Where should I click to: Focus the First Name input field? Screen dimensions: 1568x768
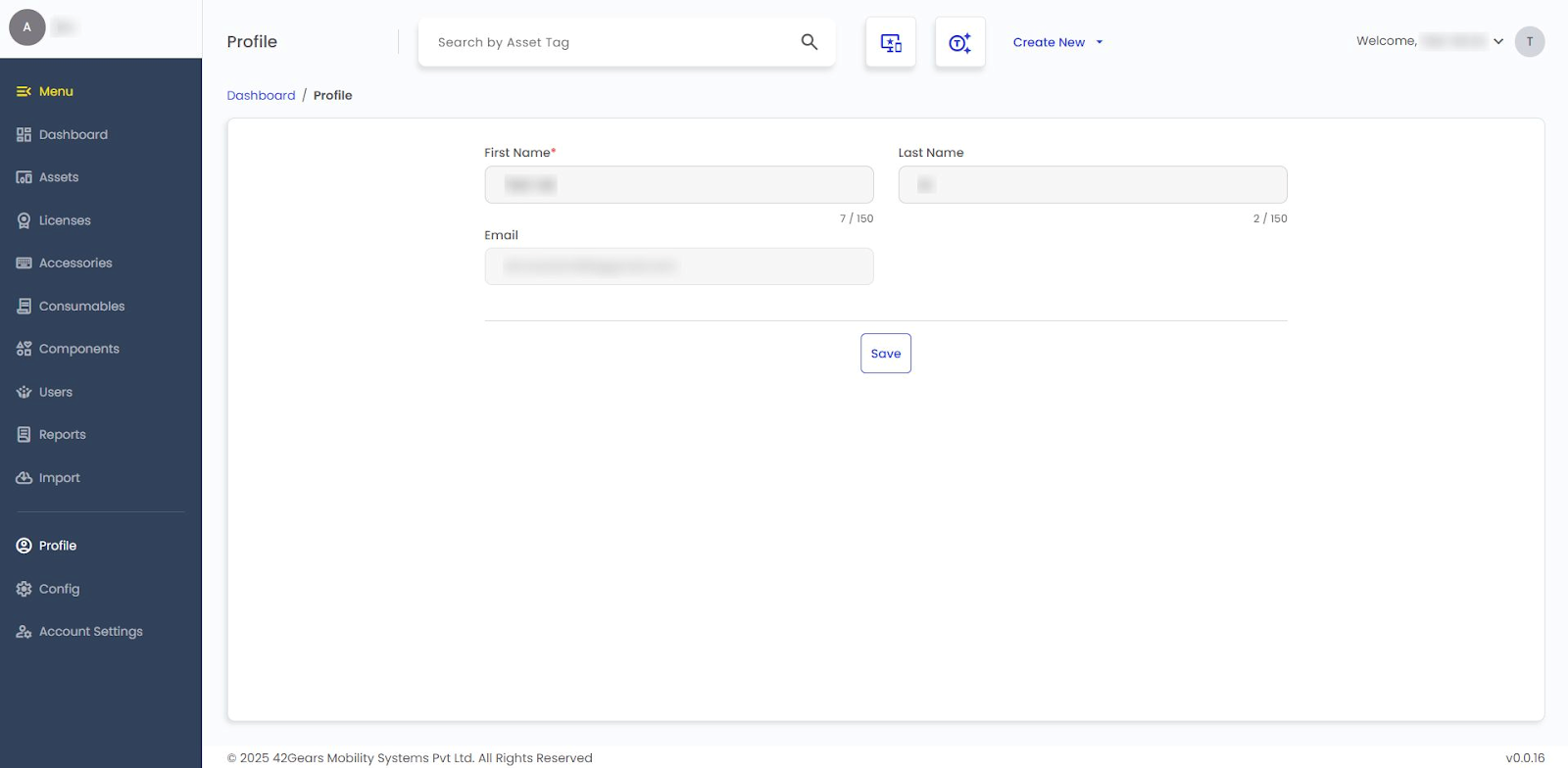(x=678, y=184)
